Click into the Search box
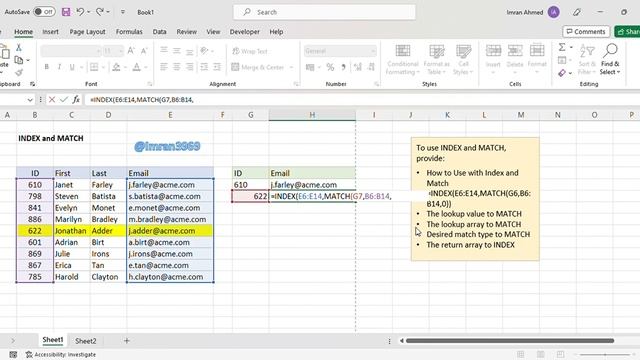The width and height of the screenshot is (640, 360). click(x=324, y=12)
